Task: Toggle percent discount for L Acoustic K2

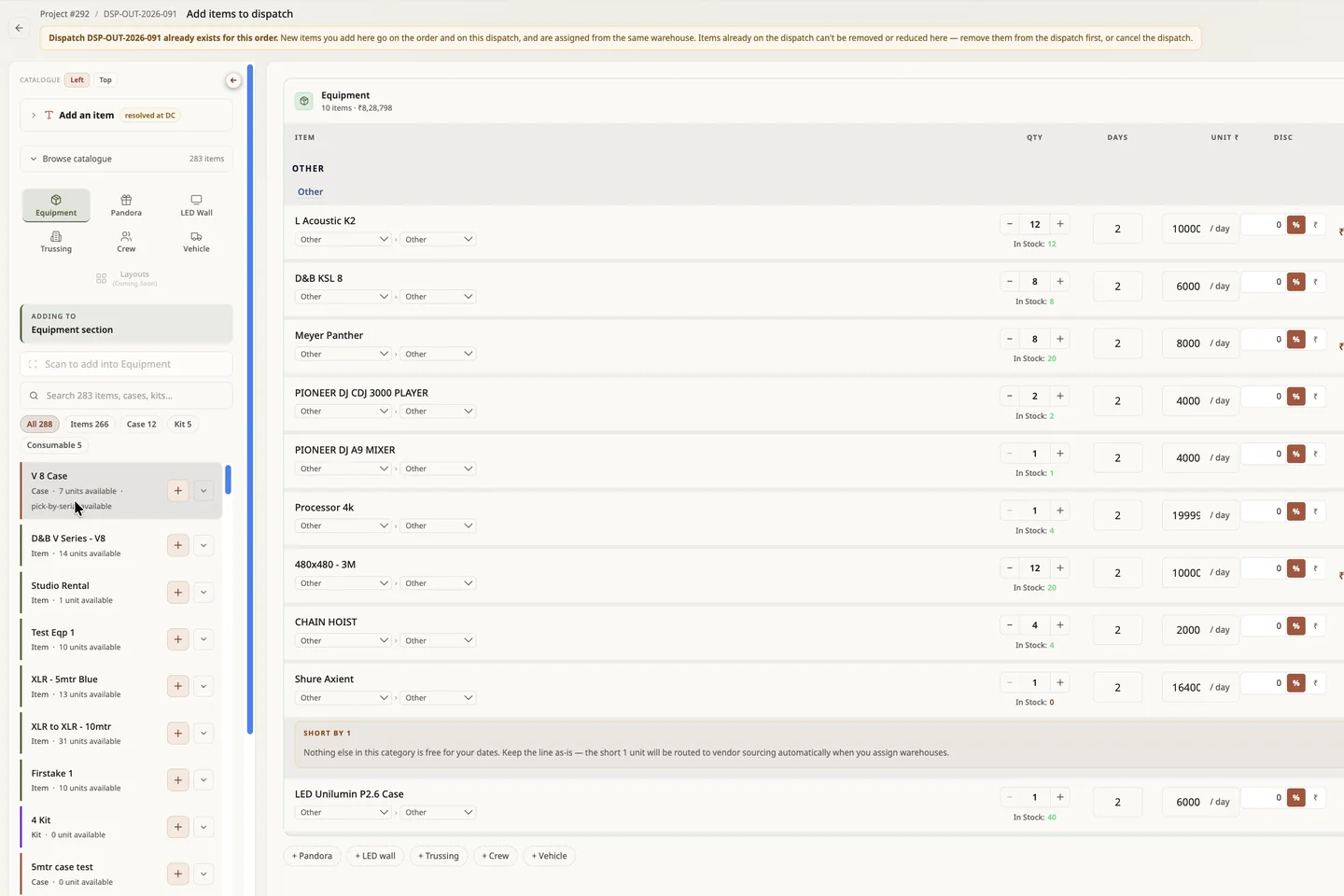Action: tap(1296, 225)
